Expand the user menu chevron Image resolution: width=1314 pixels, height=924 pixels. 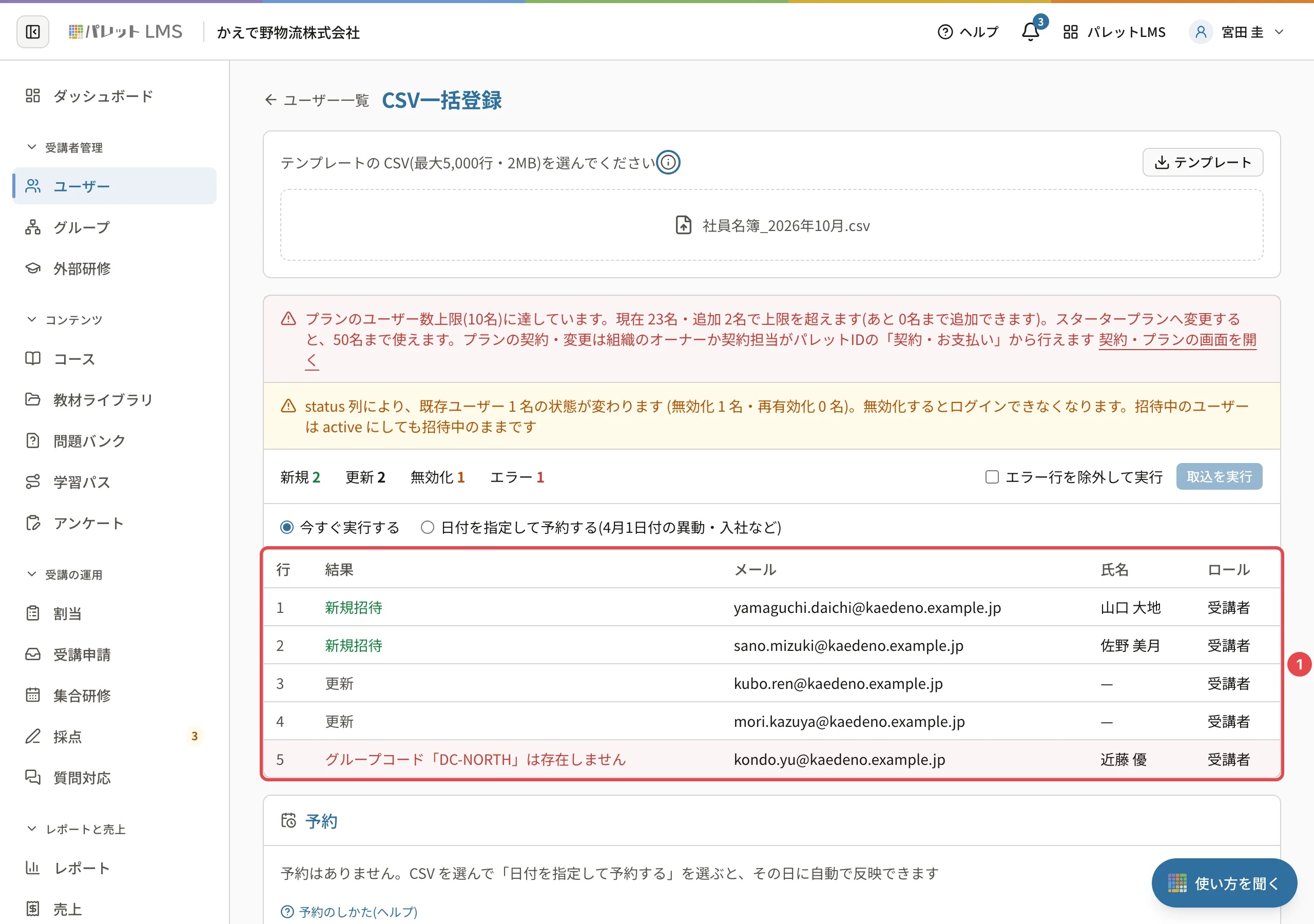1279,32
